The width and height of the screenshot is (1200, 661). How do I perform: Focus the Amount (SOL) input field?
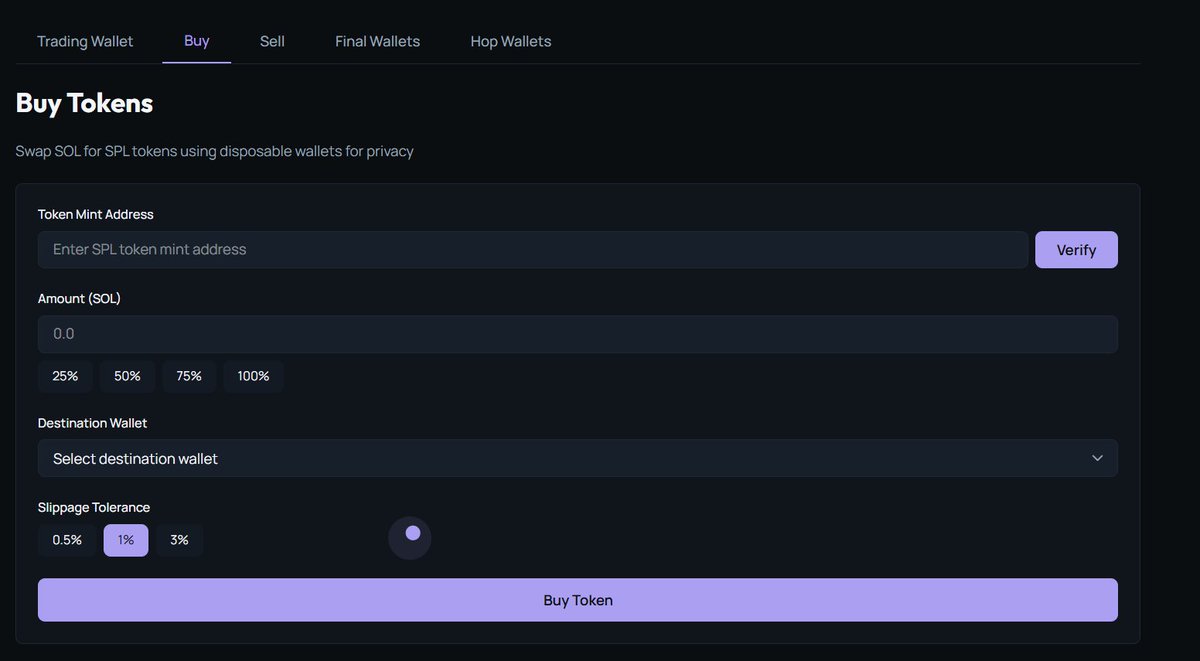pos(578,334)
